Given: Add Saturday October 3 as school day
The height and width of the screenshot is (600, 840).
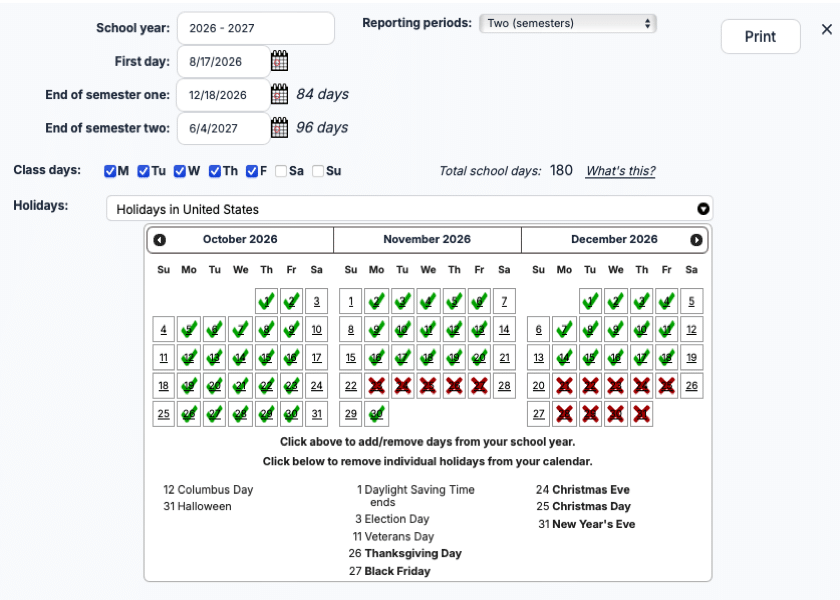Looking at the screenshot, I should coord(317,301).
